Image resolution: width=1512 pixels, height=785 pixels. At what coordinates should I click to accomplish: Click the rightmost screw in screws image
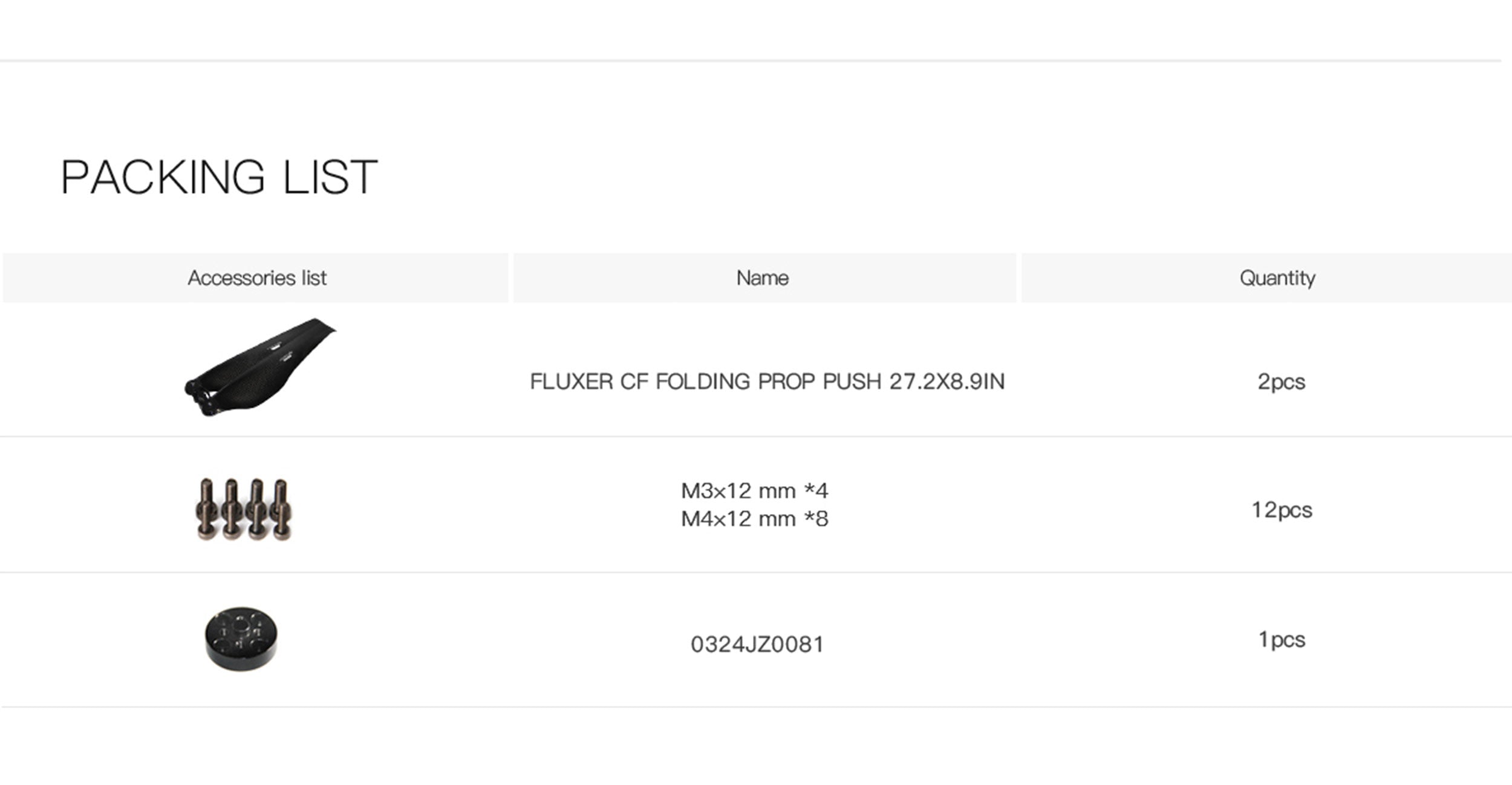281,508
